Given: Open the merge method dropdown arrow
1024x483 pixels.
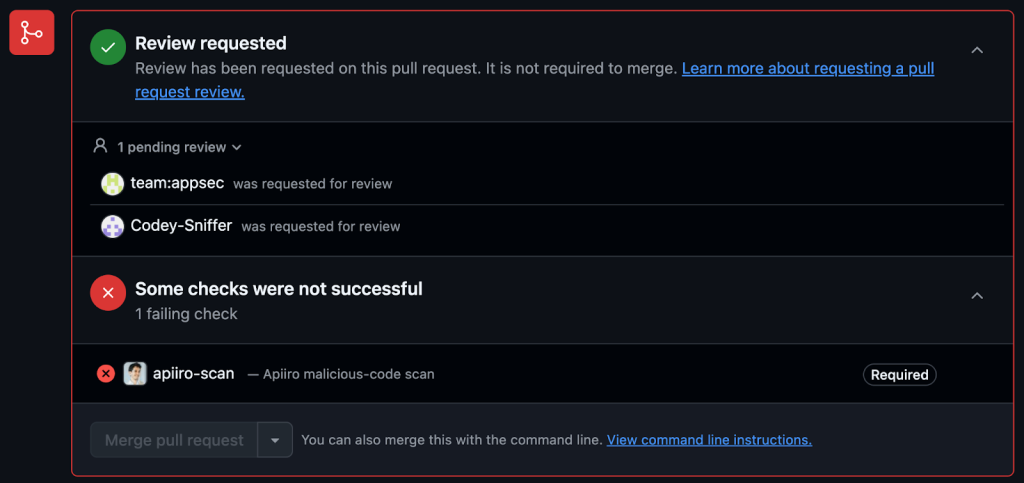Looking at the screenshot, I should (275, 440).
